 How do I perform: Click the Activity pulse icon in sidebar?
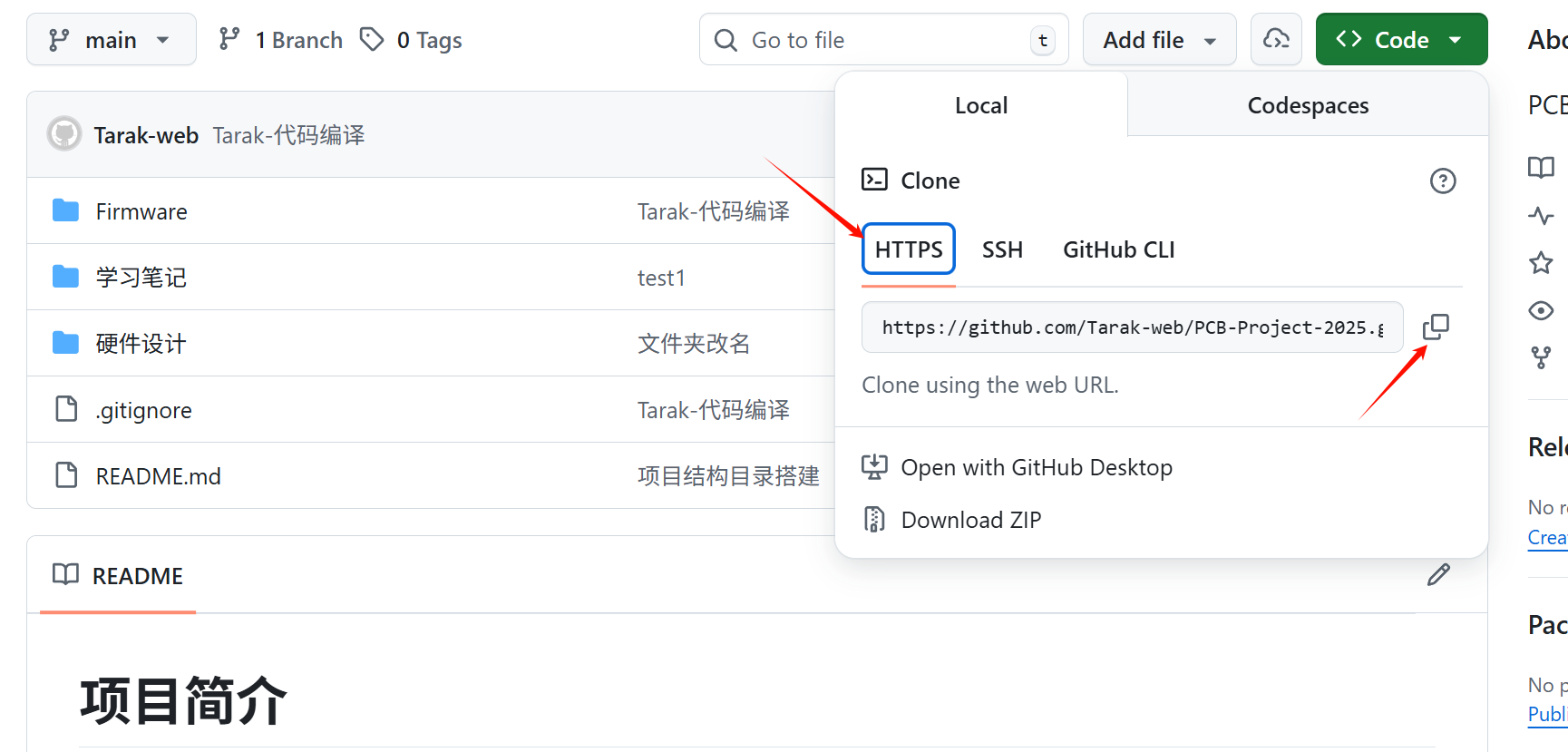click(1541, 216)
